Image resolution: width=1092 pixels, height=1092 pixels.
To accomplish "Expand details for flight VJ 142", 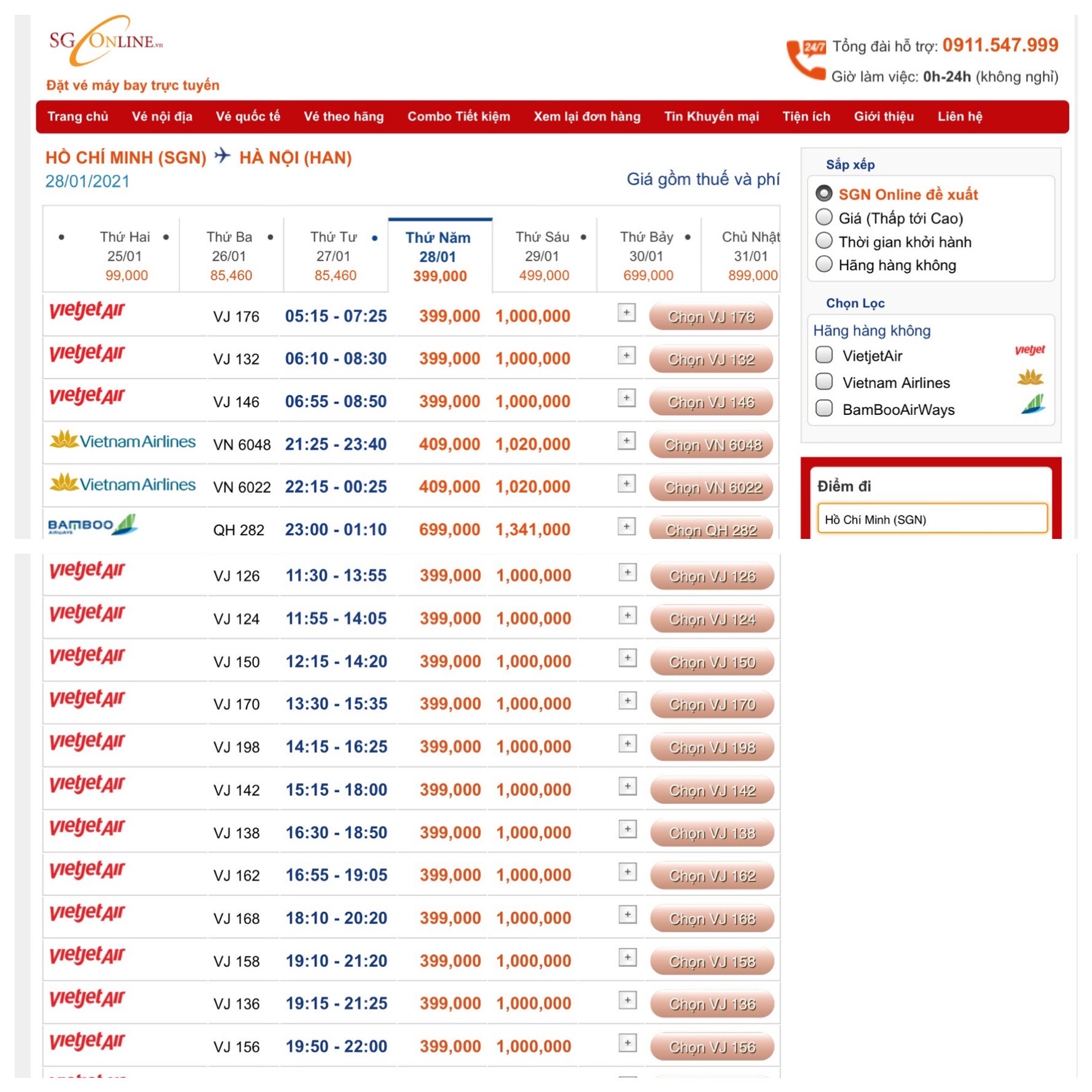I will tap(627, 786).
